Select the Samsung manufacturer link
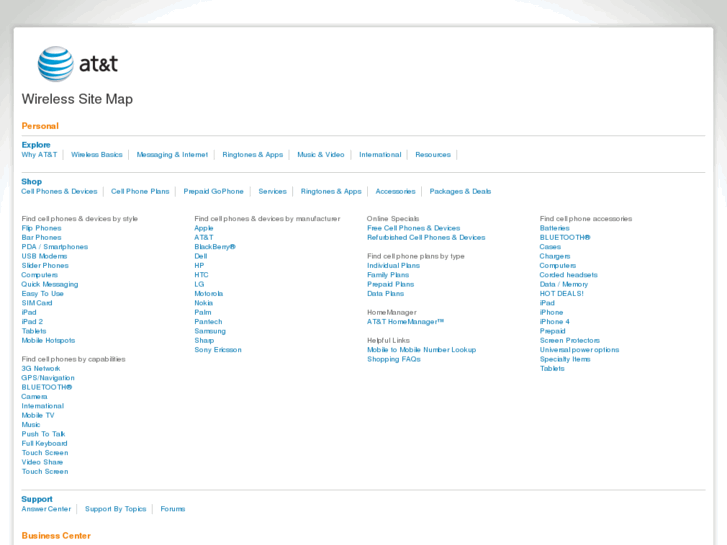This screenshot has width=727, height=545. pyautogui.click(x=210, y=331)
